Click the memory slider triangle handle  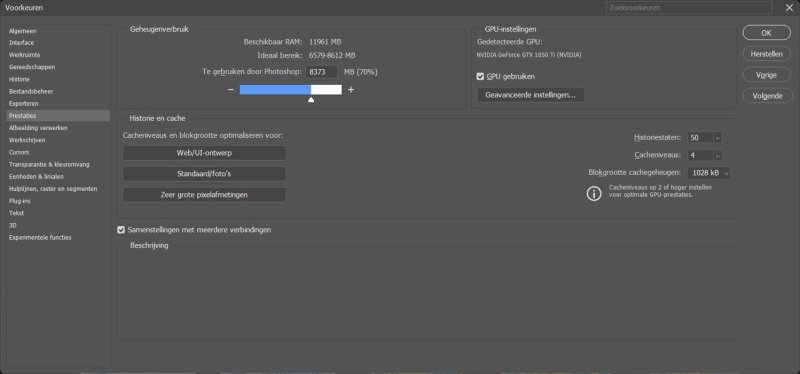point(311,100)
